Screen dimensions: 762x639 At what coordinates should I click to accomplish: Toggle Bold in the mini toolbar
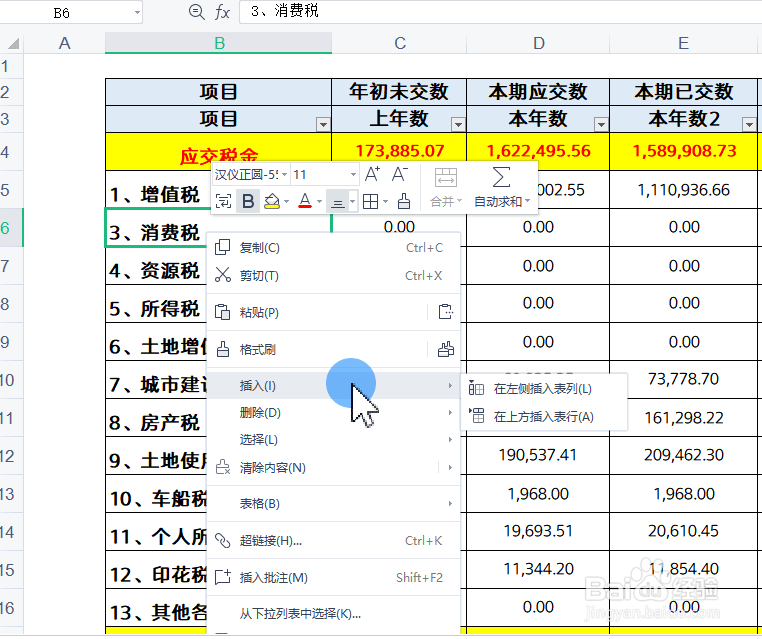(248, 201)
